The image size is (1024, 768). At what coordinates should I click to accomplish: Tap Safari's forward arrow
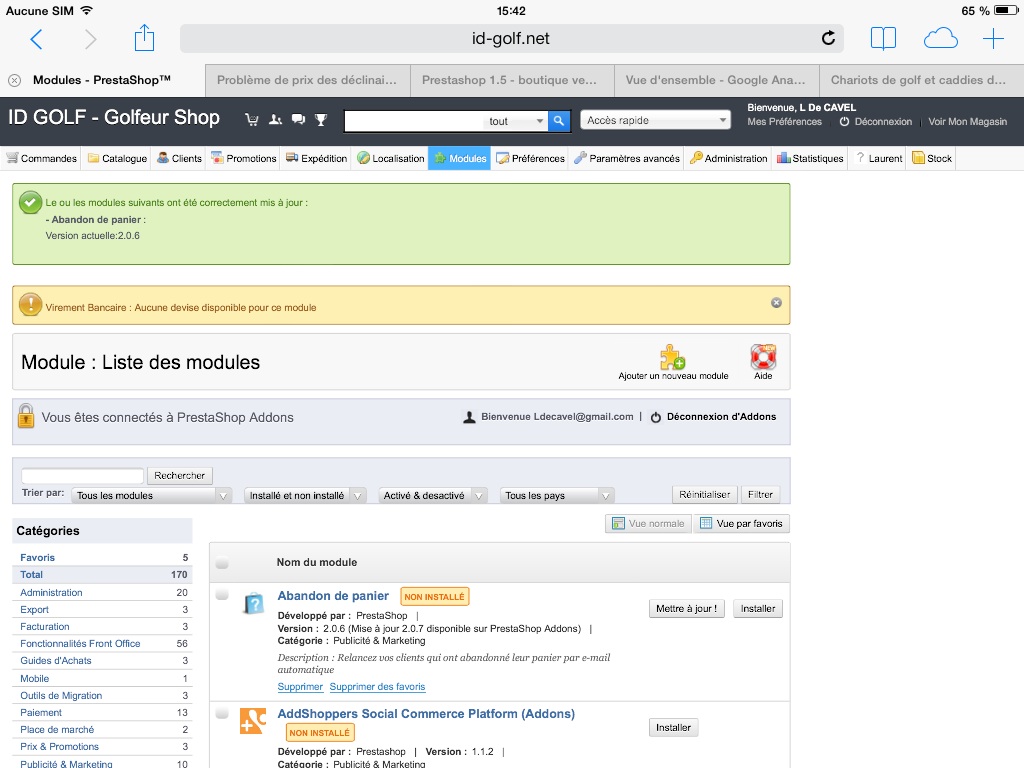91,39
